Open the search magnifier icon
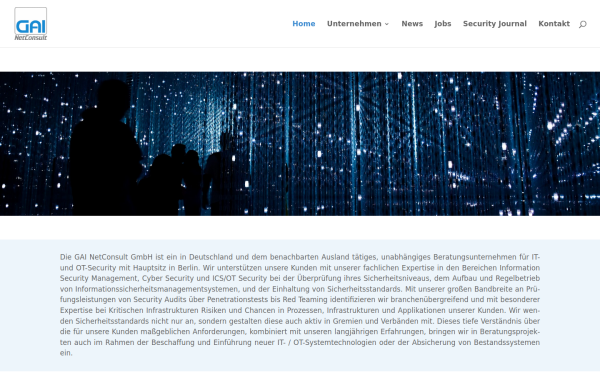This screenshot has width=600, height=375. click(x=582, y=24)
